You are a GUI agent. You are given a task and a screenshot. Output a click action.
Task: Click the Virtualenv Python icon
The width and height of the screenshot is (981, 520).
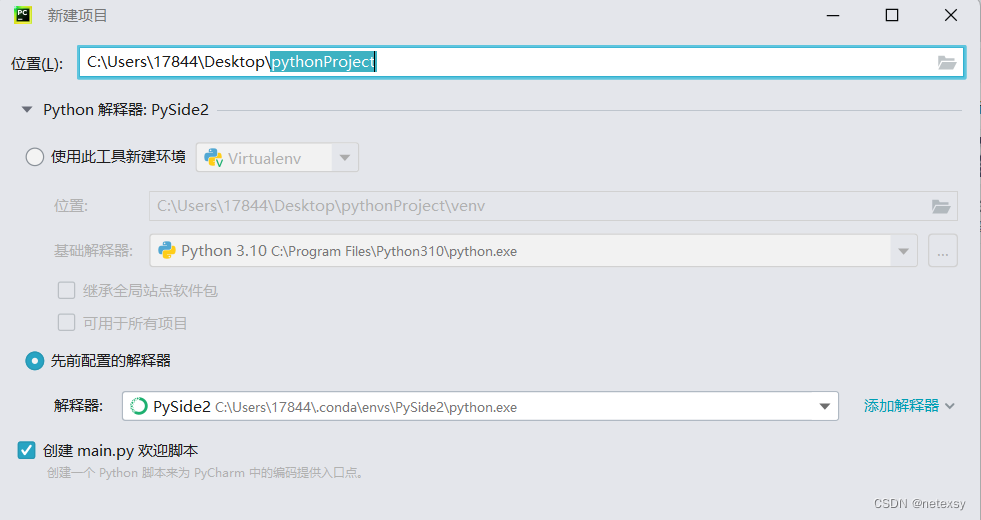pos(213,158)
